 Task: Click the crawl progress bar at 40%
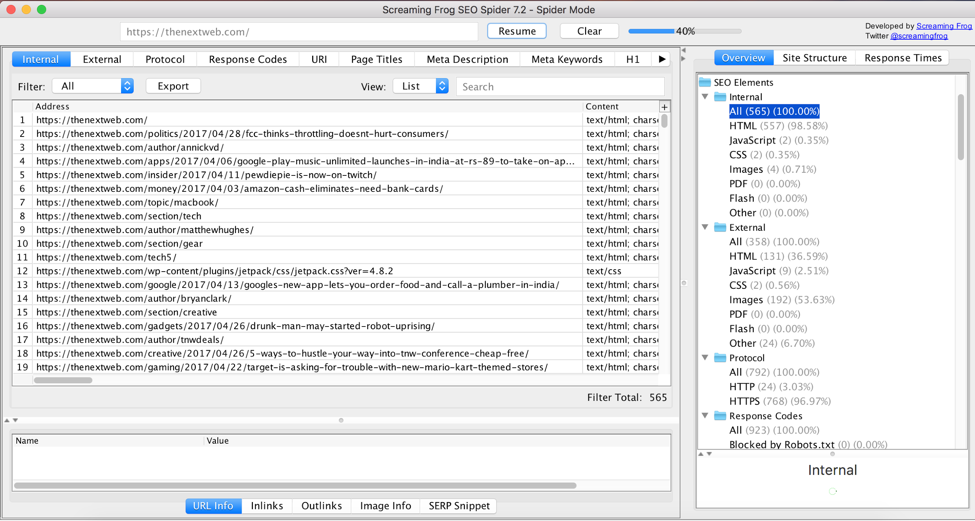click(685, 31)
